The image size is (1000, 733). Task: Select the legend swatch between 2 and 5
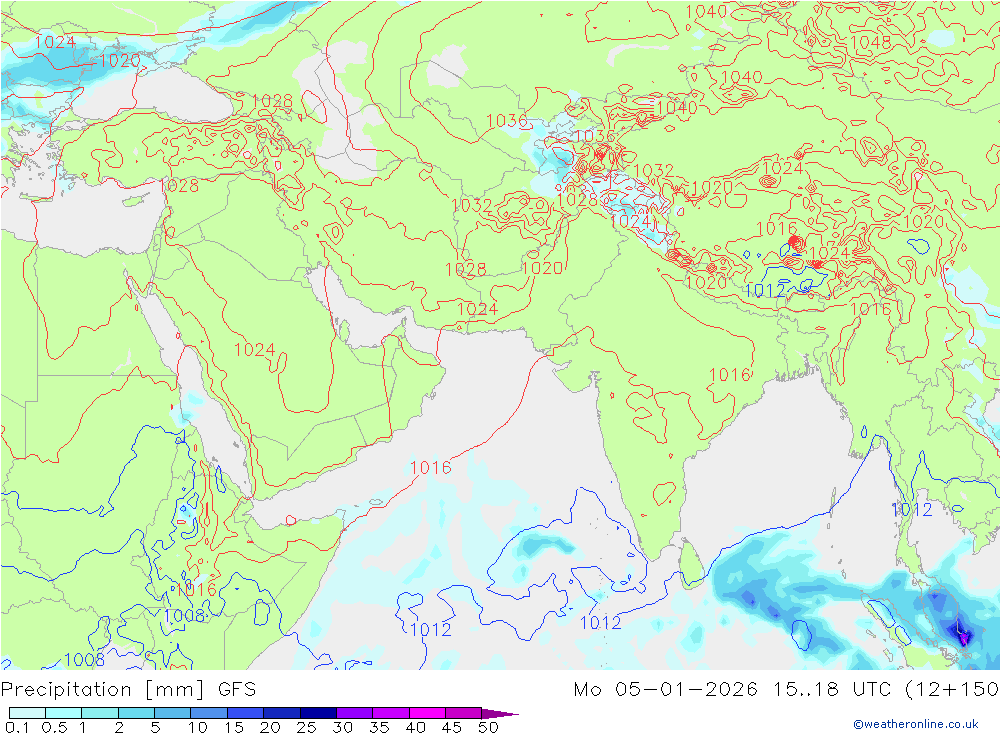[136, 713]
